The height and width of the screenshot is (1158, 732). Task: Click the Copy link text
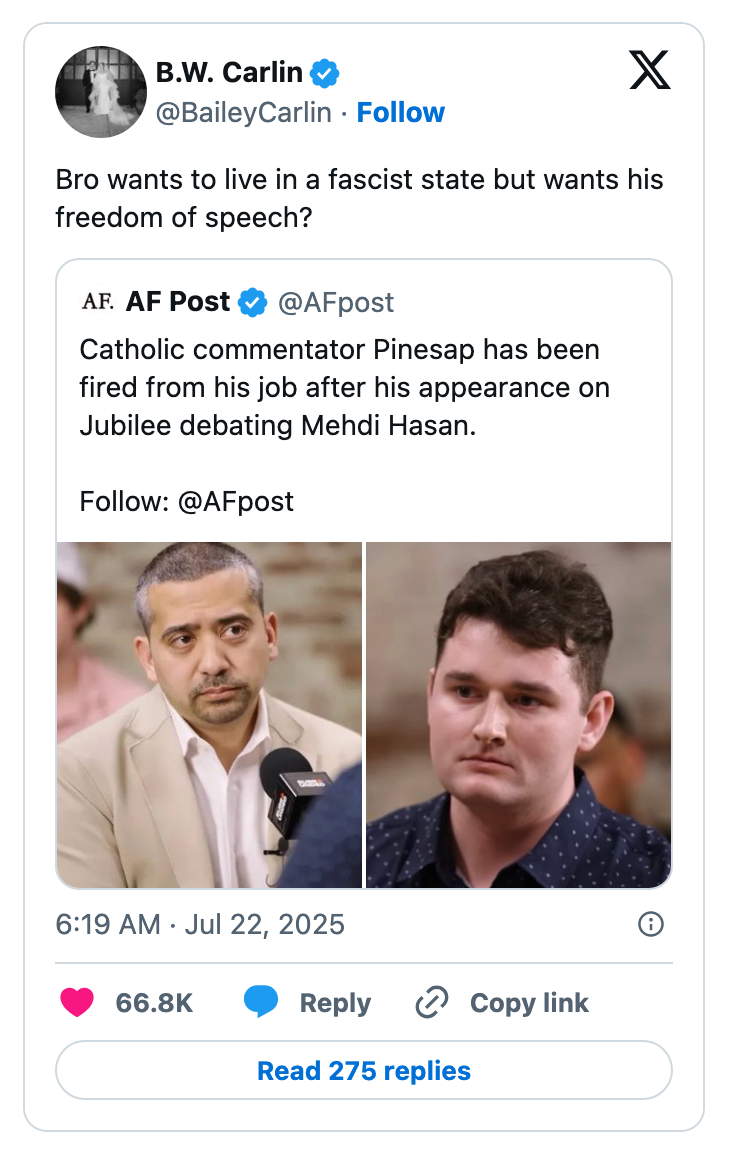click(529, 1003)
